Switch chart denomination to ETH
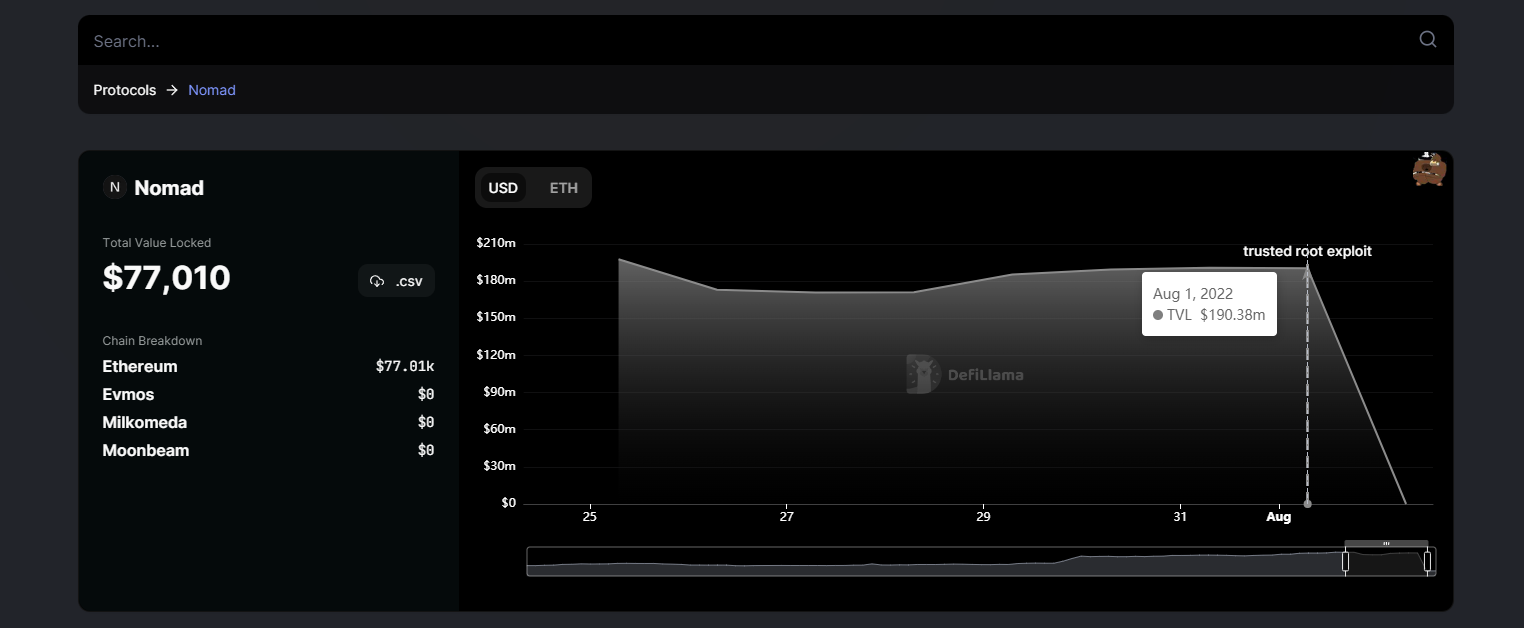The image size is (1524, 628). click(563, 188)
